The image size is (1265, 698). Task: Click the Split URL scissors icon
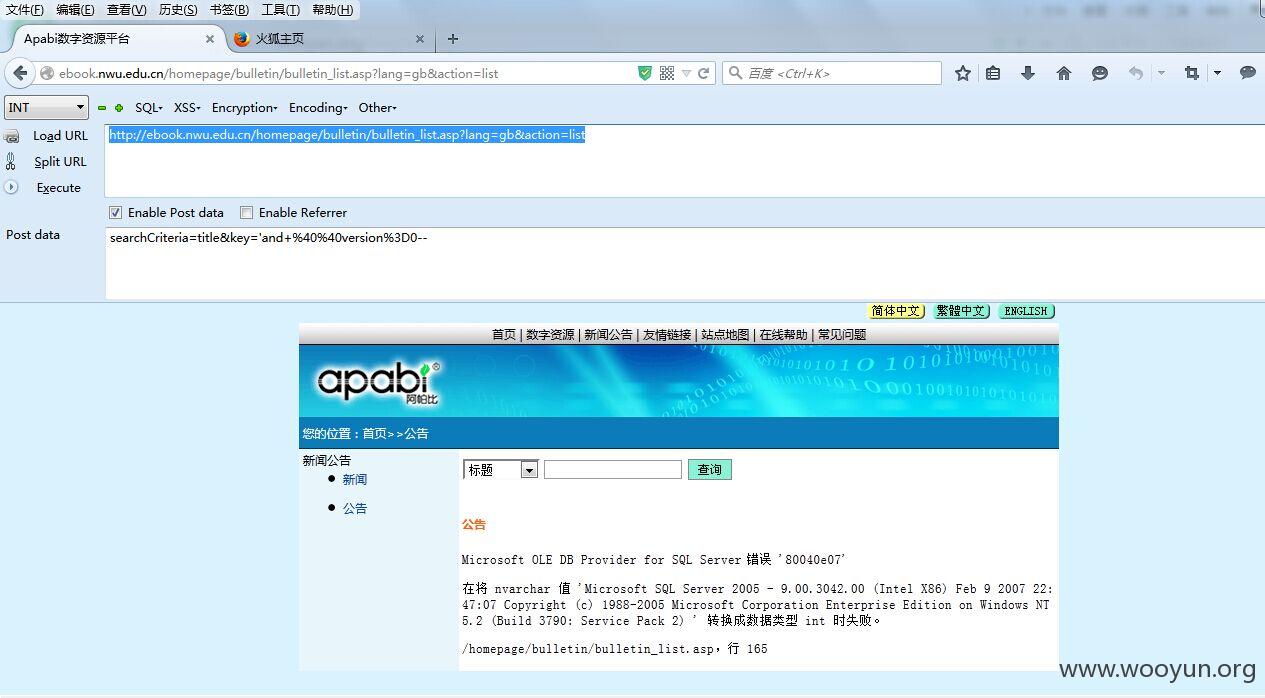[11, 161]
